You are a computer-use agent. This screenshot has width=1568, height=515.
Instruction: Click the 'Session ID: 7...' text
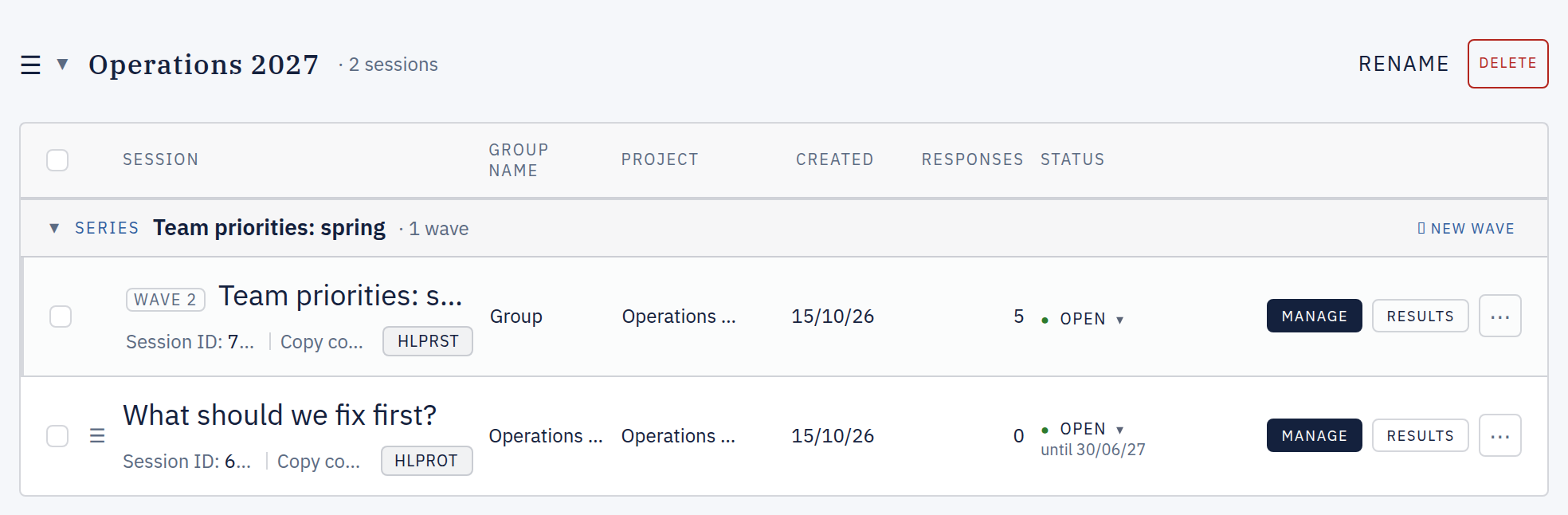tap(190, 342)
